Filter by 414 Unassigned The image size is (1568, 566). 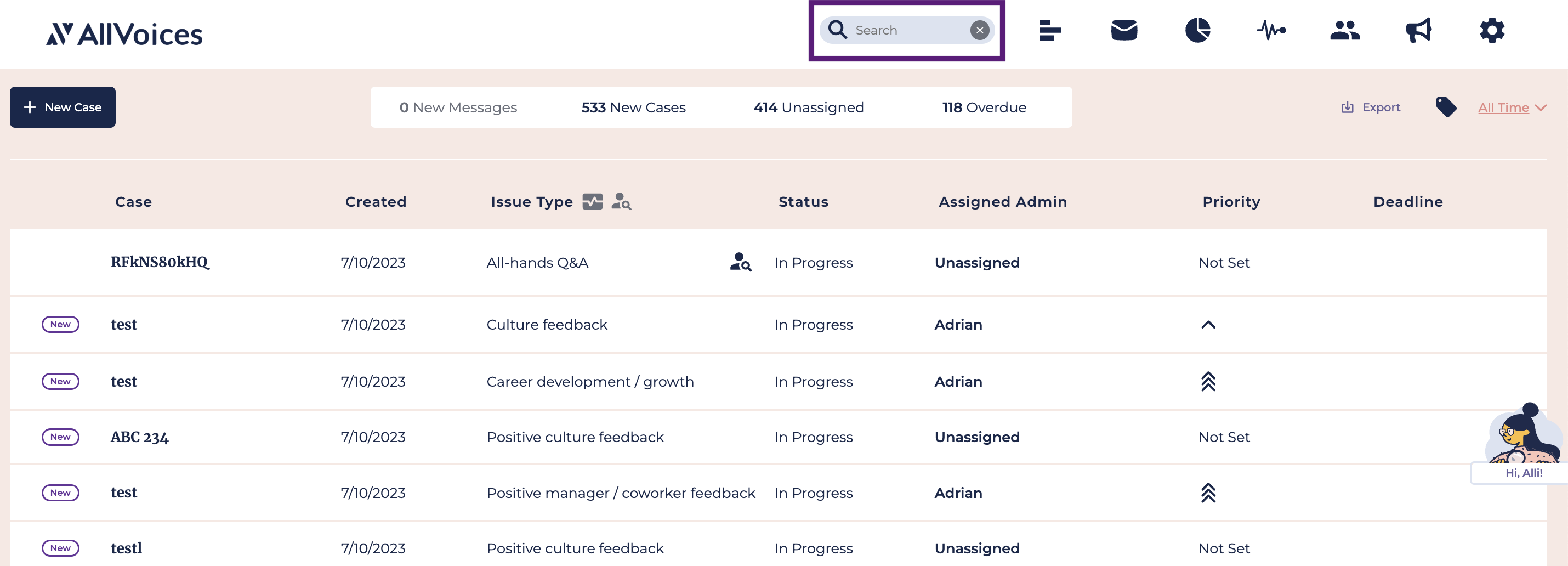pos(808,107)
